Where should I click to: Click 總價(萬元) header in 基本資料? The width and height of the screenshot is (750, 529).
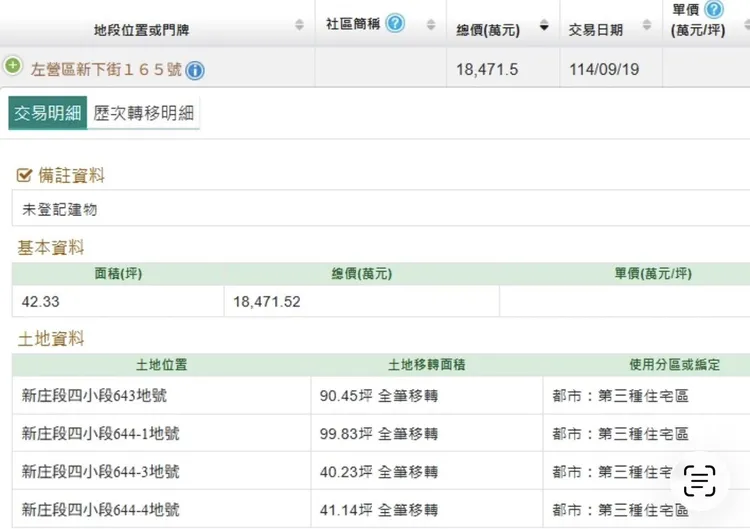pyautogui.click(x=362, y=274)
